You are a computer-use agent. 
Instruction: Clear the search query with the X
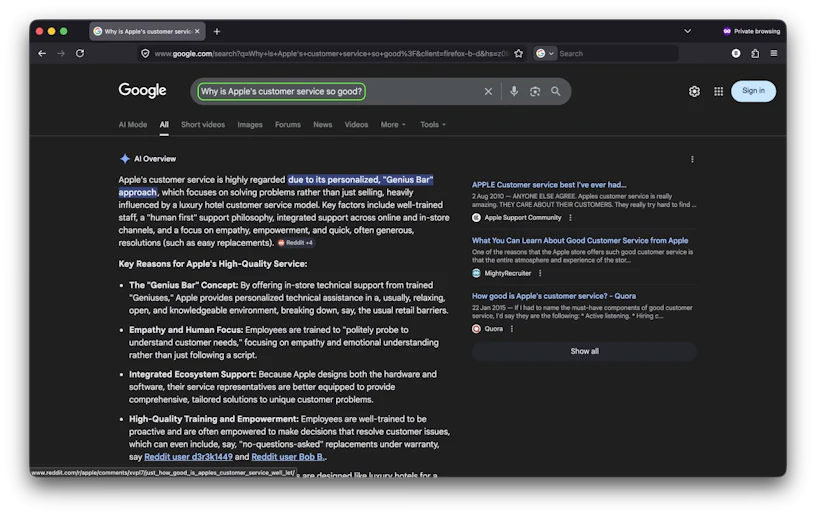coord(488,91)
